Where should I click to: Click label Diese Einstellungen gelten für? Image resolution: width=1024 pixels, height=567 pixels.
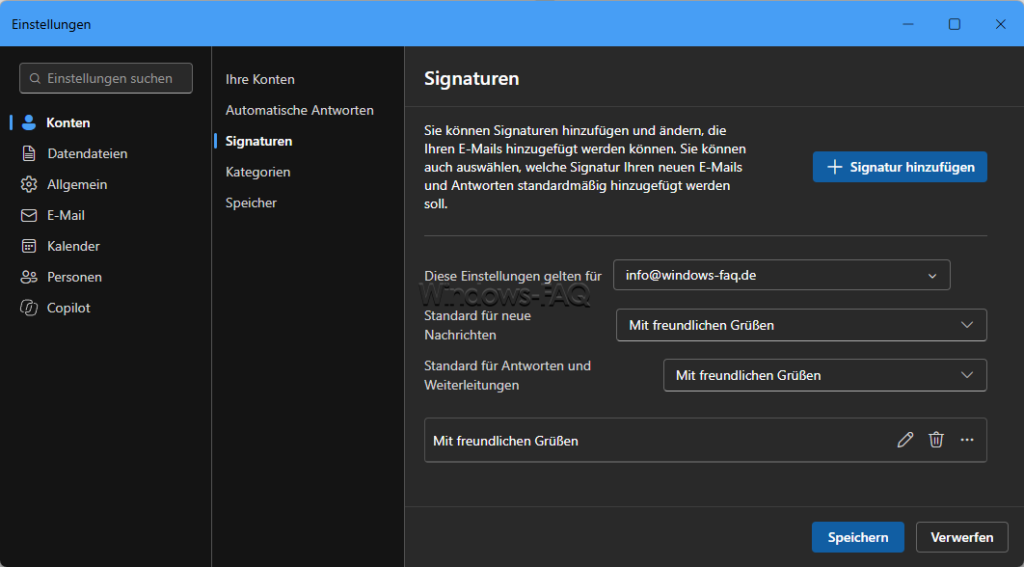pyautogui.click(x=513, y=276)
